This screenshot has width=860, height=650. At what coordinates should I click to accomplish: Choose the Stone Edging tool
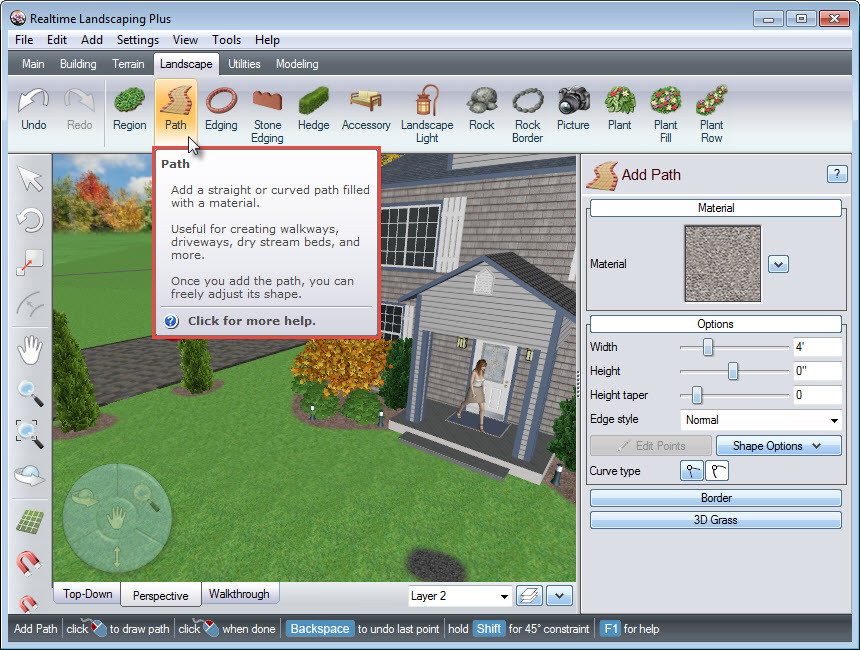(x=267, y=115)
